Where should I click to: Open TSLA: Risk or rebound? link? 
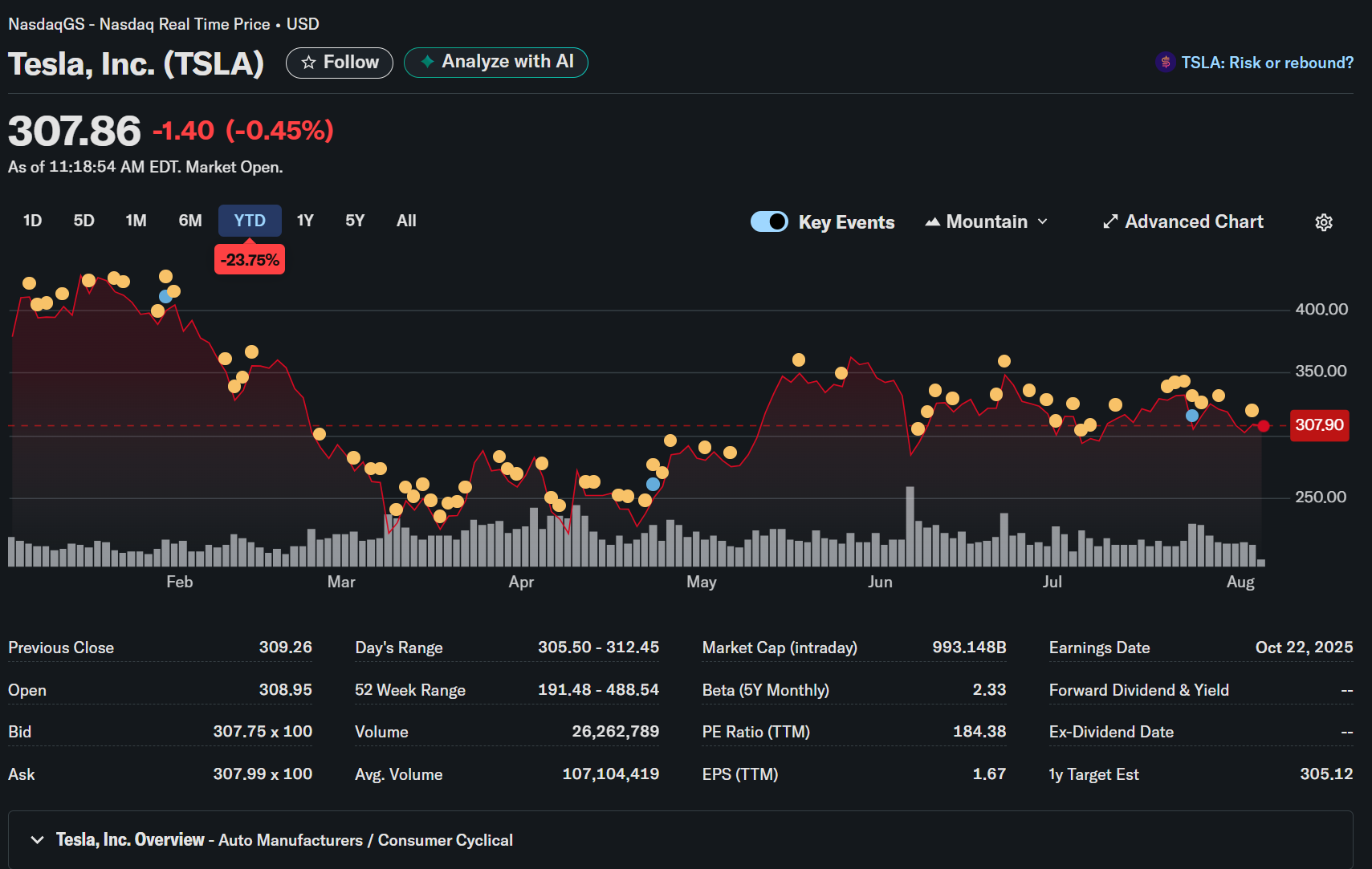coord(1267,63)
